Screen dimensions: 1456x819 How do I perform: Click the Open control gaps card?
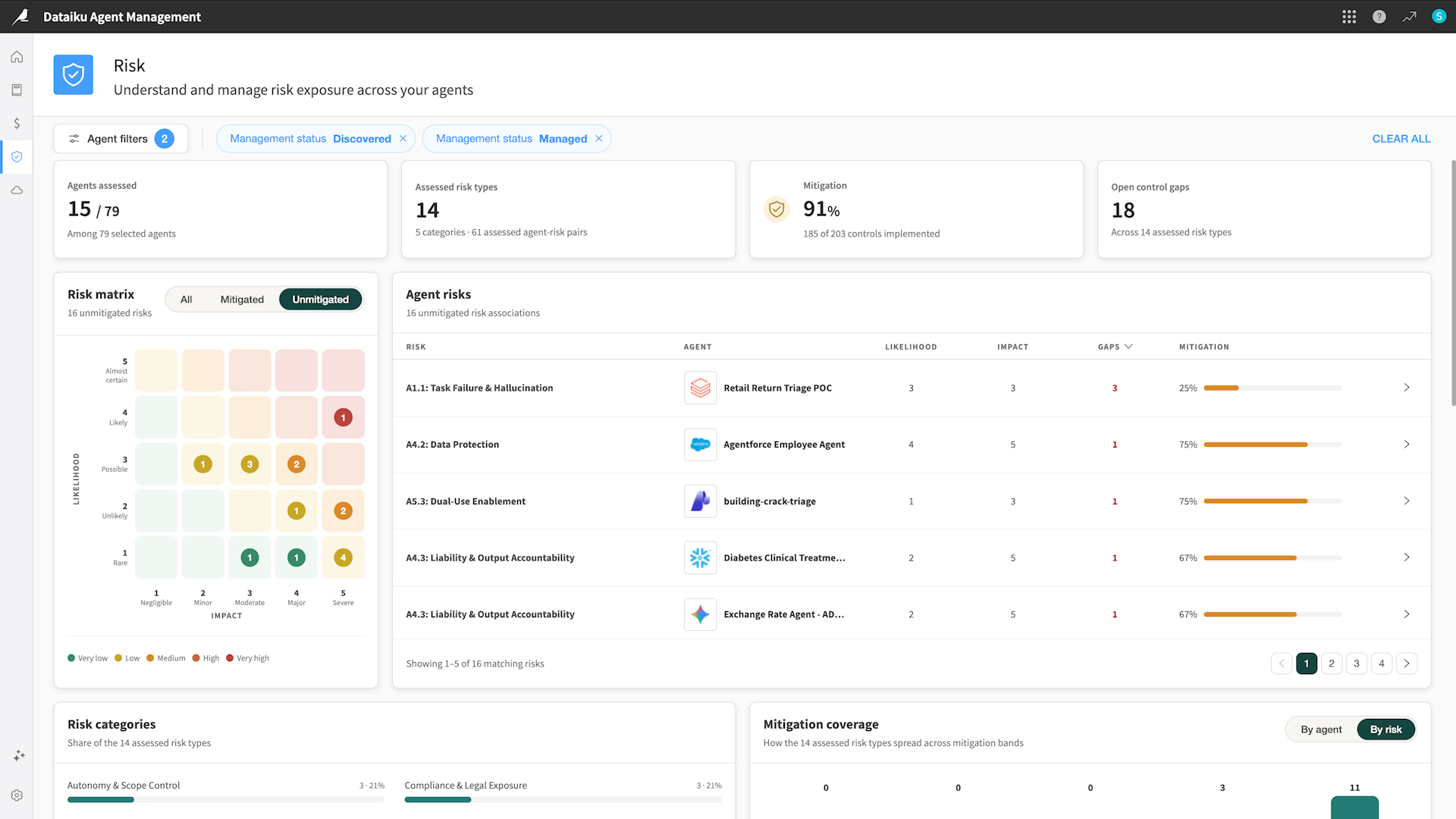click(x=1264, y=209)
